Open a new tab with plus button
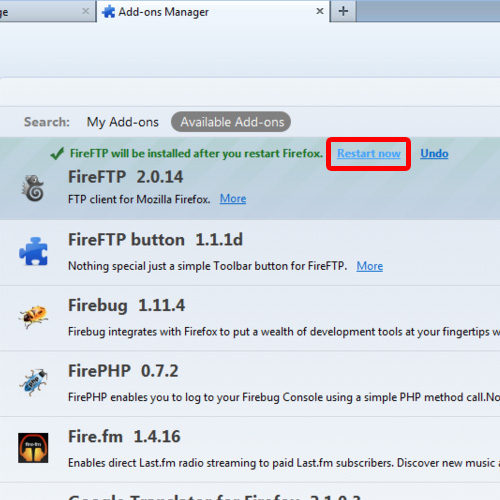The width and height of the screenshot is (500, 500). click(343, 11)
